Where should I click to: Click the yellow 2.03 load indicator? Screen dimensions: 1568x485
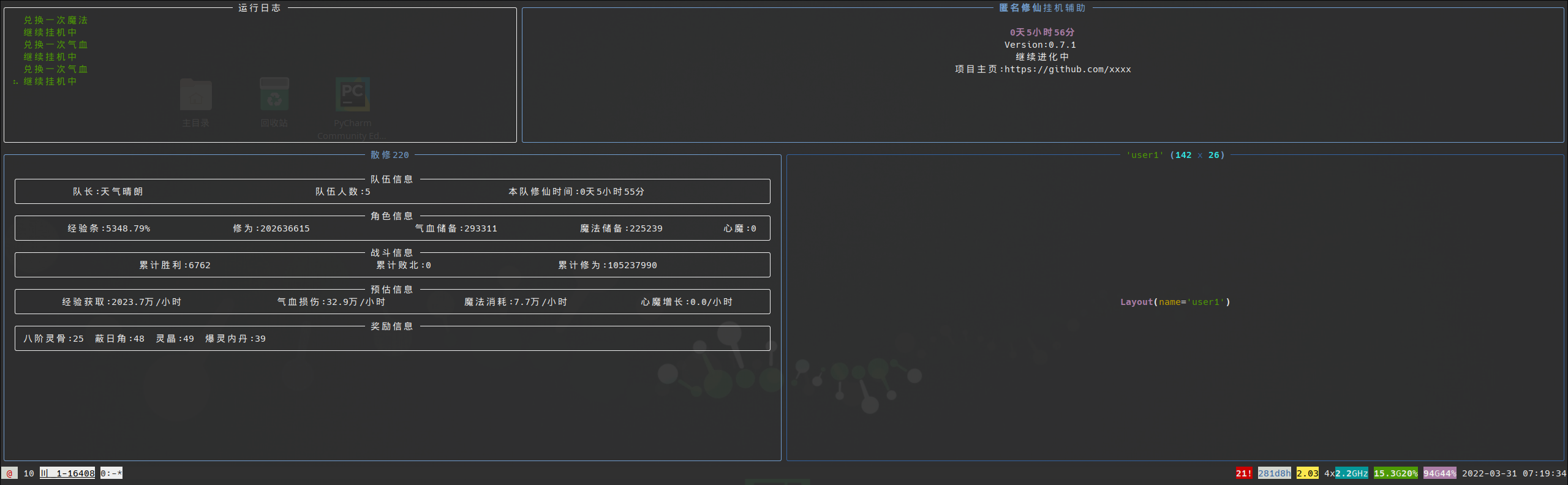(1308, 473)
